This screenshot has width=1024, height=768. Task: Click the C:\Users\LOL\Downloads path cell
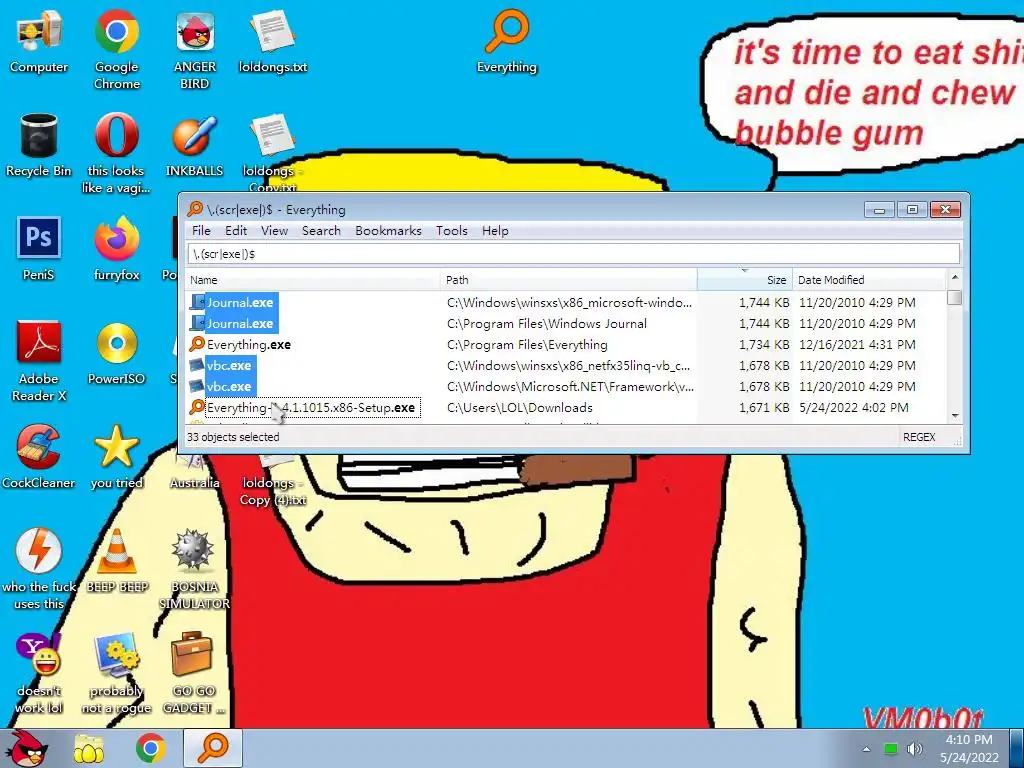pos(520,408)
